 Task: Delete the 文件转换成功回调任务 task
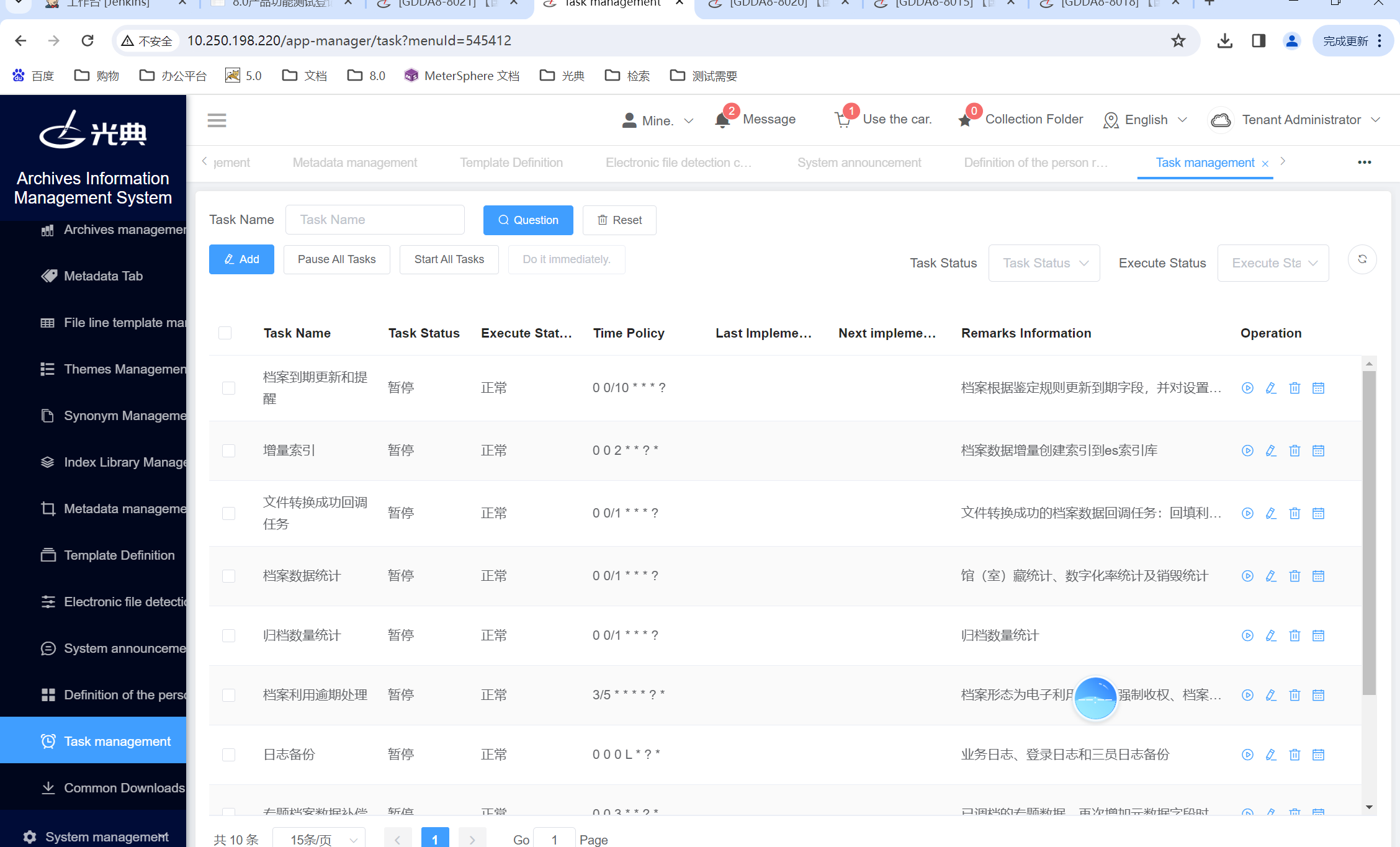tap(1295, 513)
